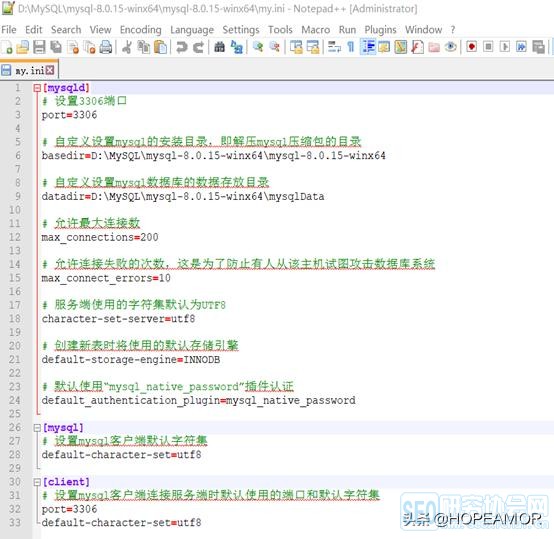554x539 pixels.
Task: Toggle the Monitoring eye icon
Action: [x=451, y=47]
